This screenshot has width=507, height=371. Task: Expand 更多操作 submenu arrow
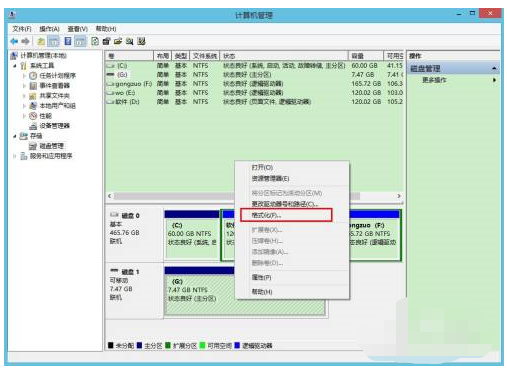point(494,80)
